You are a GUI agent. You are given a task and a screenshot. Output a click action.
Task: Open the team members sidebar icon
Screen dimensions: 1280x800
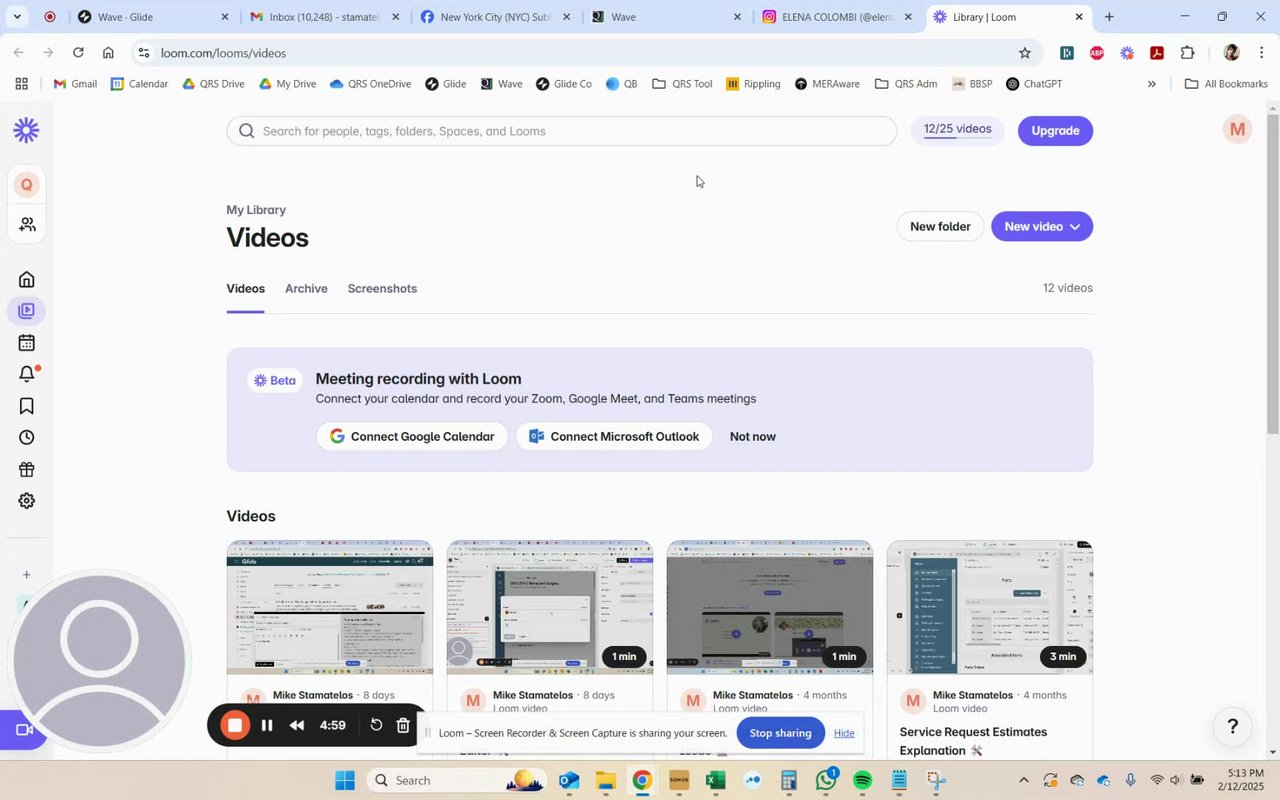pyautogui.click(x=27, y=225)
